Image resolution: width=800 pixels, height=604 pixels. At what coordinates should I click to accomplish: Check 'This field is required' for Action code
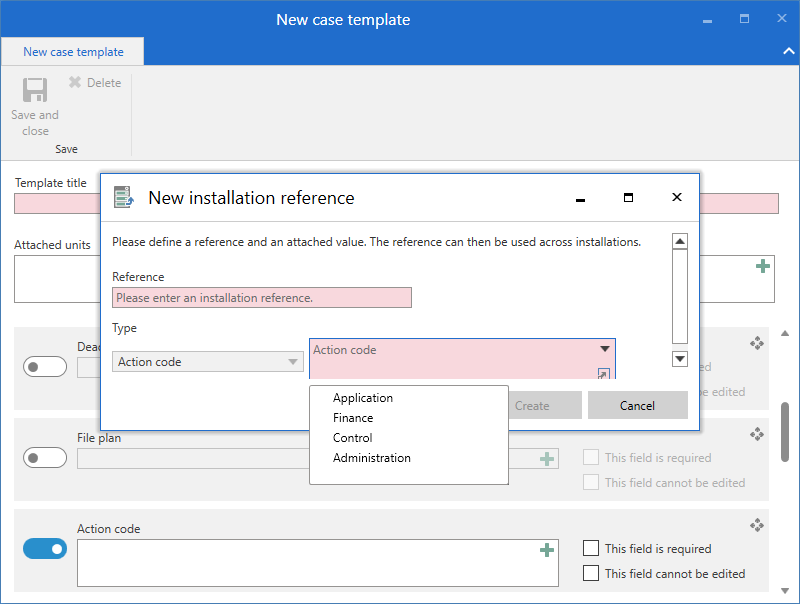(x=591, y=548)
